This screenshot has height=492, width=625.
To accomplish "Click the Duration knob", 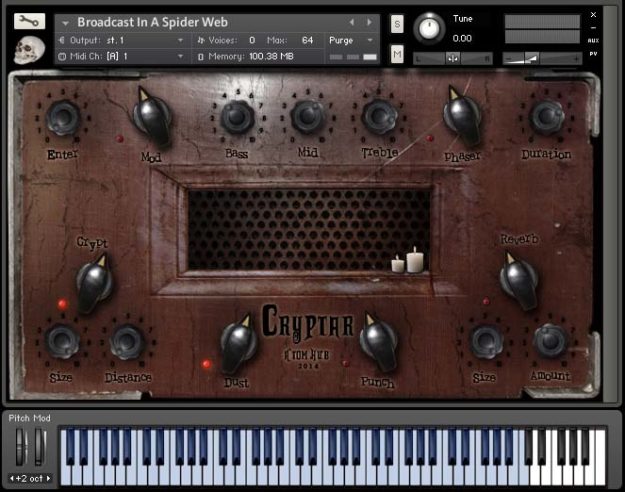I will click(x=546, y=116).
